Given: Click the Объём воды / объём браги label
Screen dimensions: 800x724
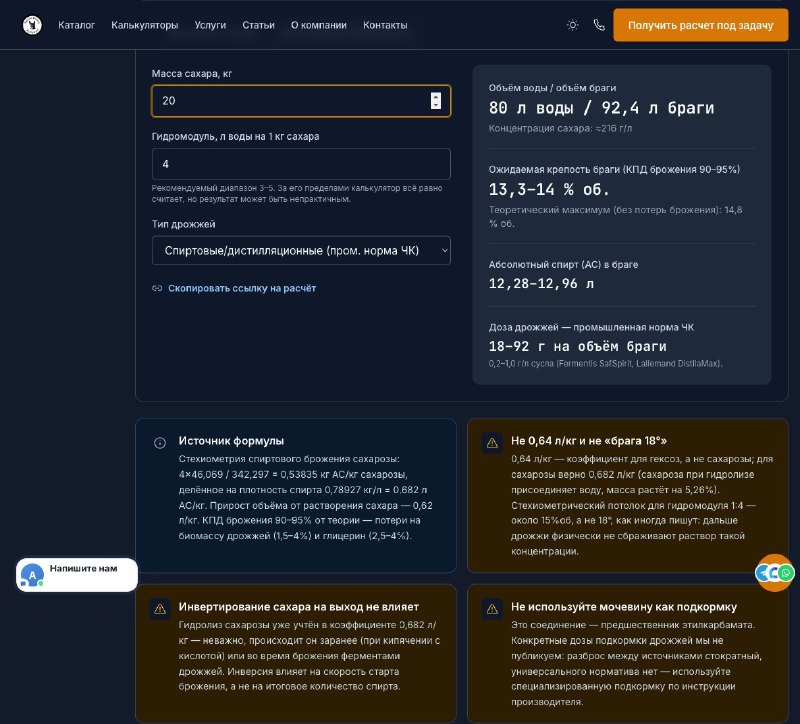Looking at the screenshot, I should pos(552,88).
